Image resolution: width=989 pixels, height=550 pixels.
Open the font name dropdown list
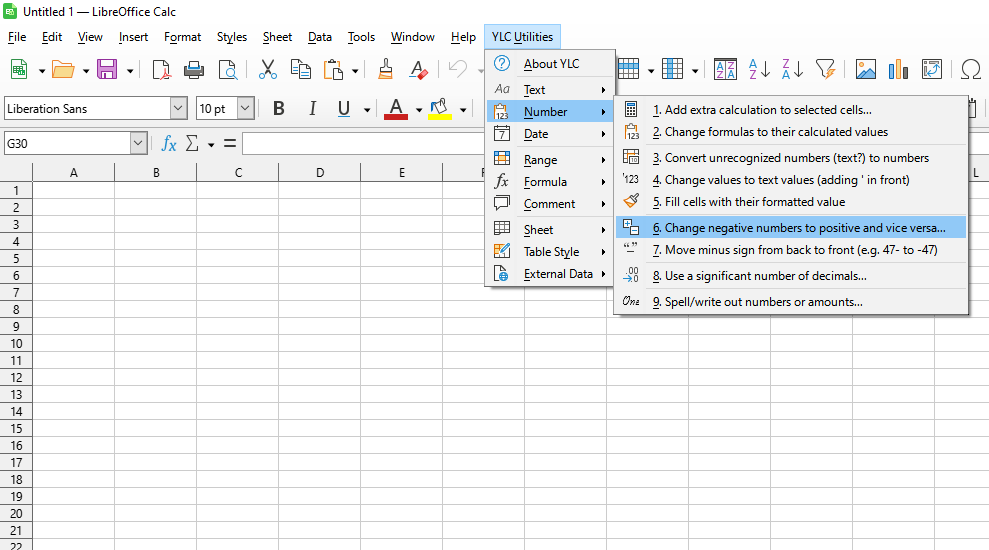coord(178,109)
